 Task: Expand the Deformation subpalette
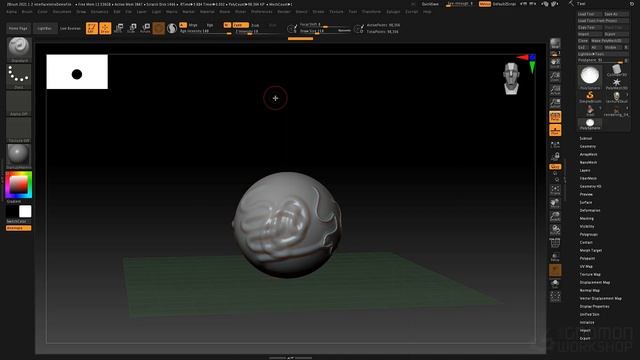pyautogui.click(x=590, y=210)
